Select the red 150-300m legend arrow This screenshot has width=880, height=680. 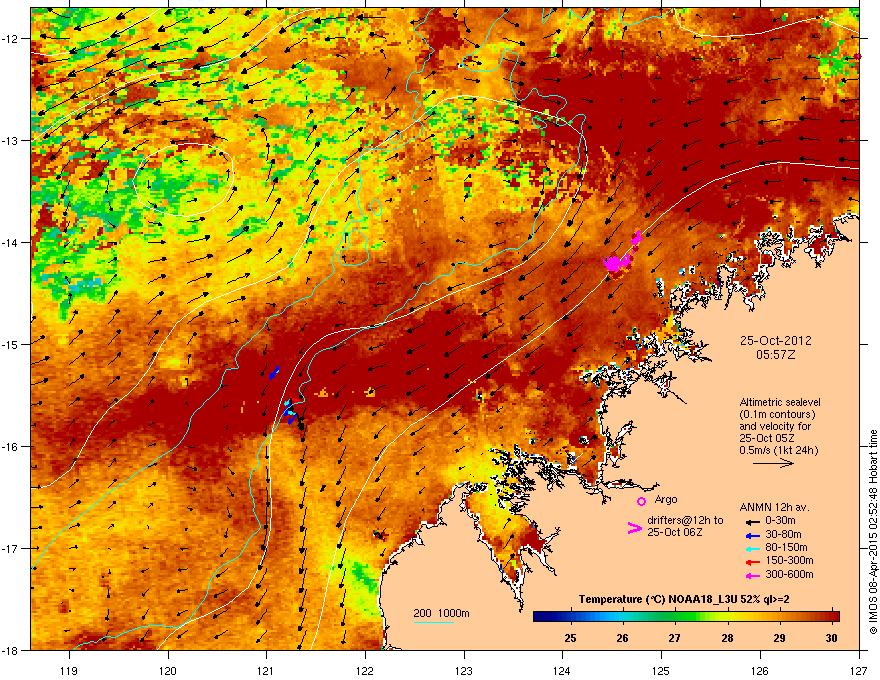tap(752, 562)
